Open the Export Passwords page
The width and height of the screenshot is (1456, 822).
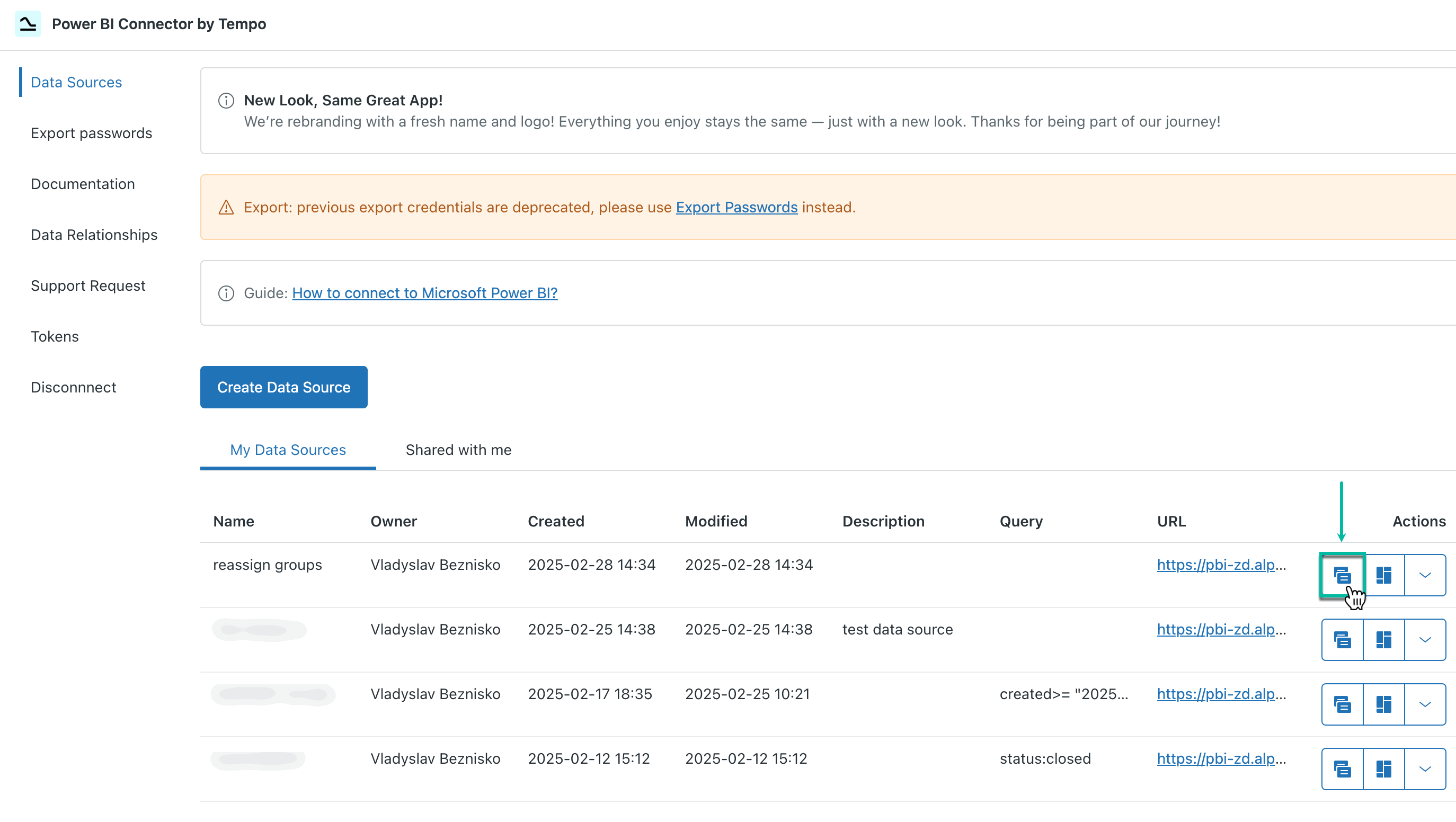click(92, 133)
